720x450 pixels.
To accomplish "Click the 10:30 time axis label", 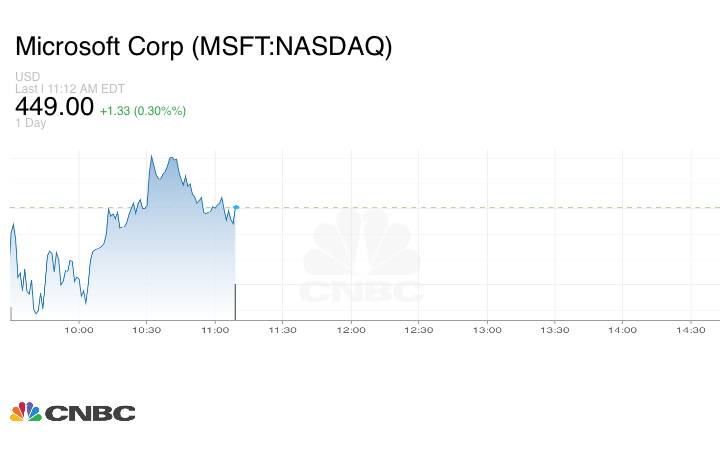I will click(147, 330).
